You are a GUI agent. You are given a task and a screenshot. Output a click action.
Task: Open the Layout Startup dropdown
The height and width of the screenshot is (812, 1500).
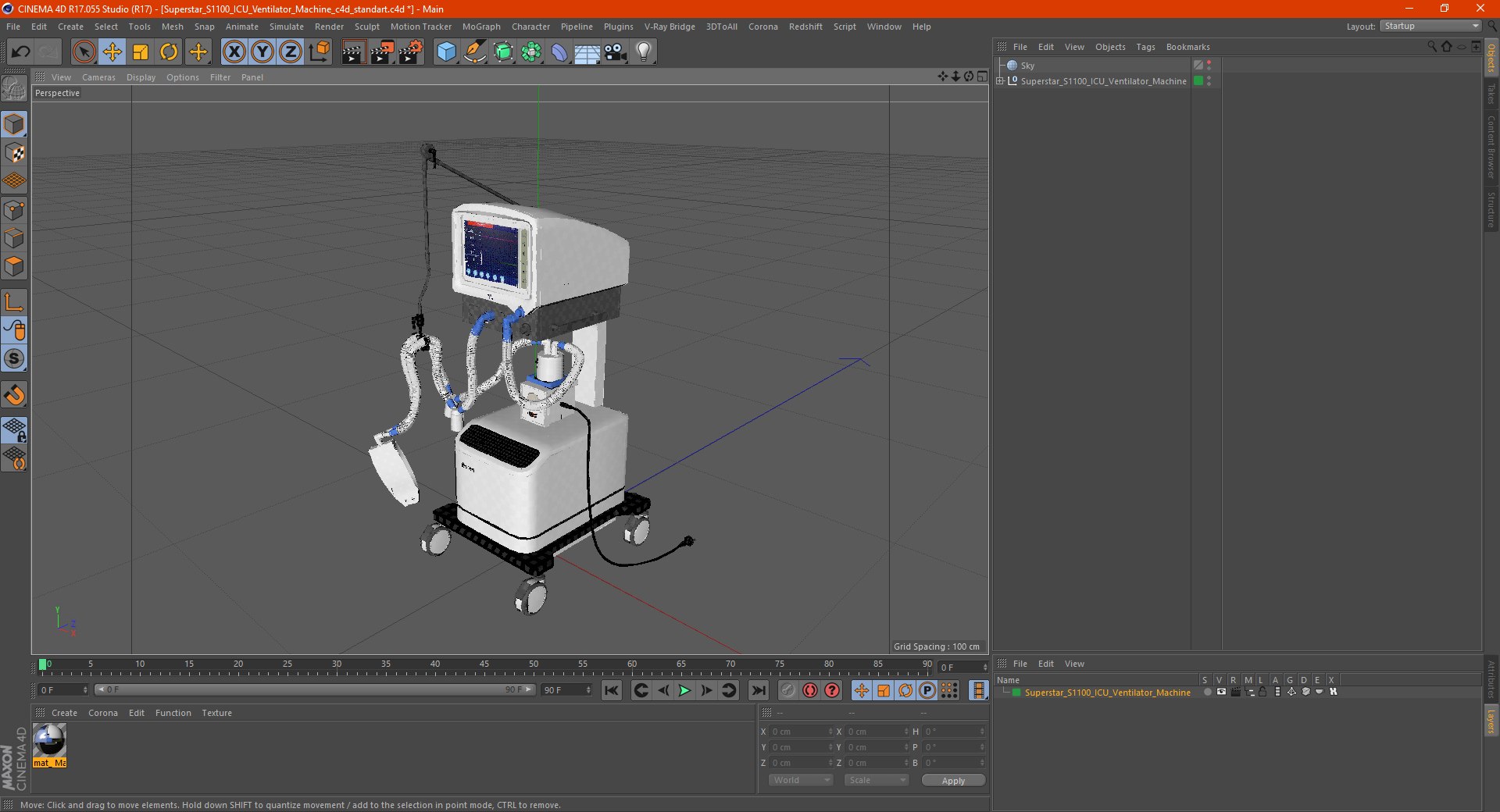1430,27
